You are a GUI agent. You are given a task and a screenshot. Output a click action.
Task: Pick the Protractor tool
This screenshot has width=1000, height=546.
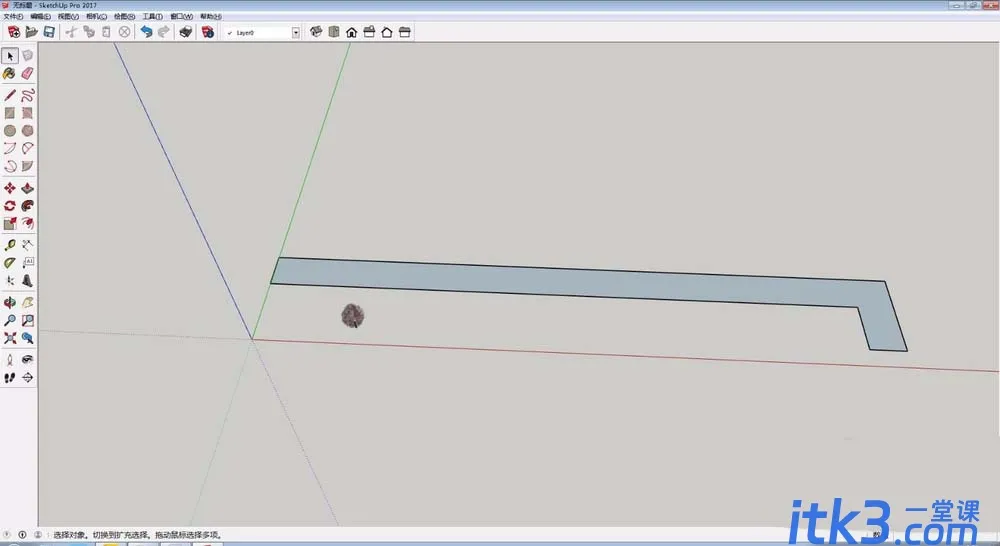10,263
